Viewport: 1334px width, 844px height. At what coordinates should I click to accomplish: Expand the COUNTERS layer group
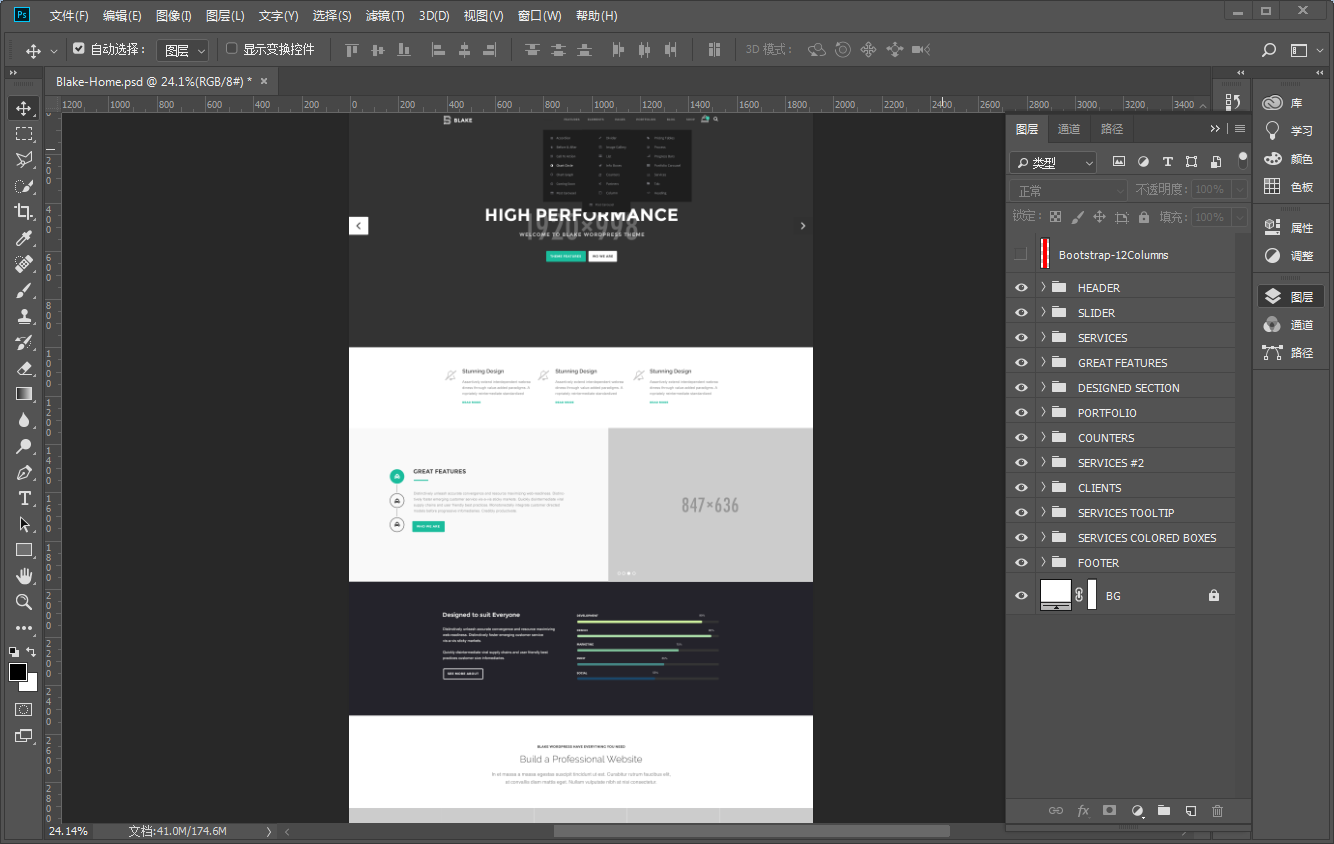point(1043,437)
